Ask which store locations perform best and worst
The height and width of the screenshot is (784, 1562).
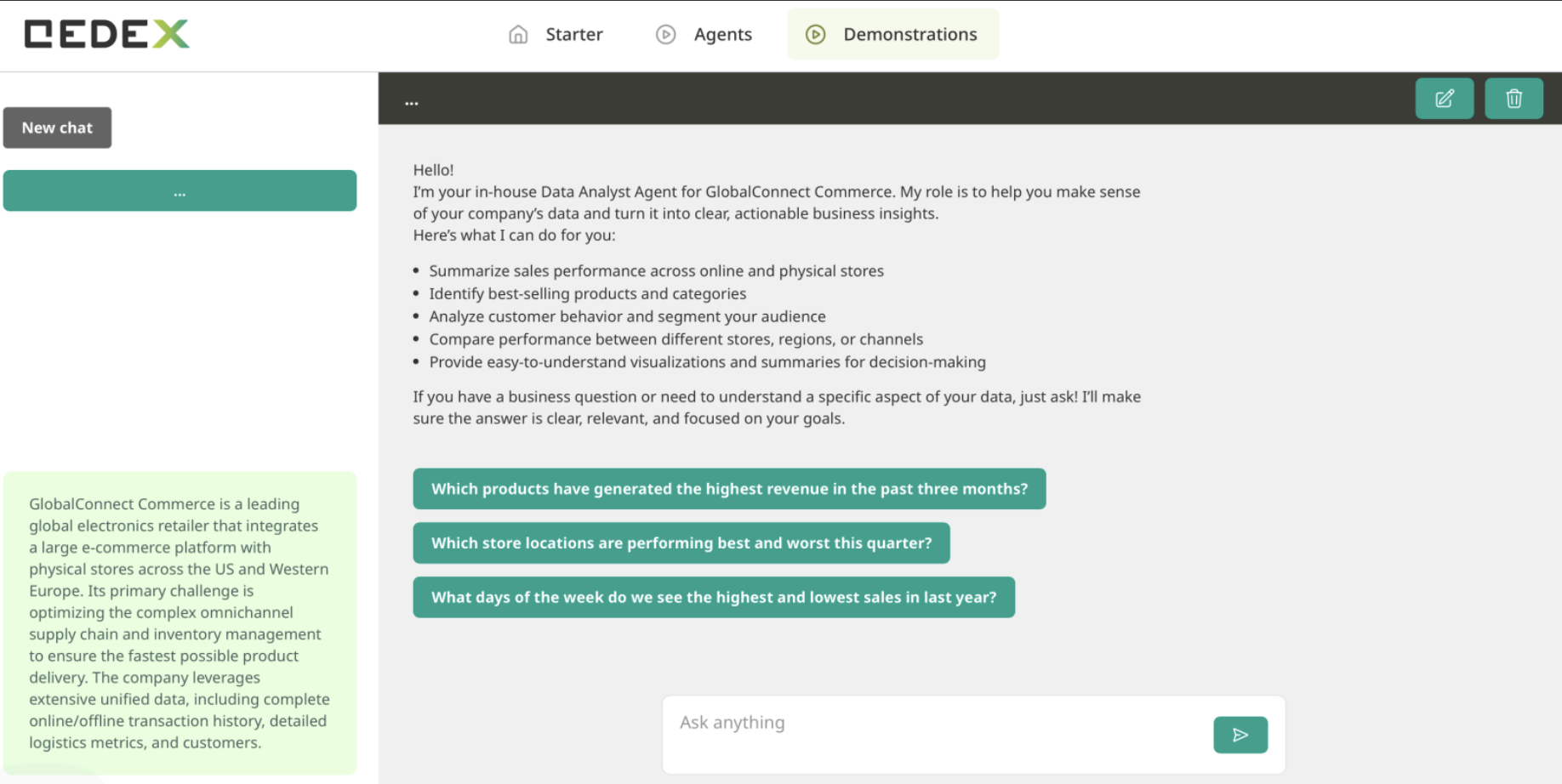(x=681, y=543)
